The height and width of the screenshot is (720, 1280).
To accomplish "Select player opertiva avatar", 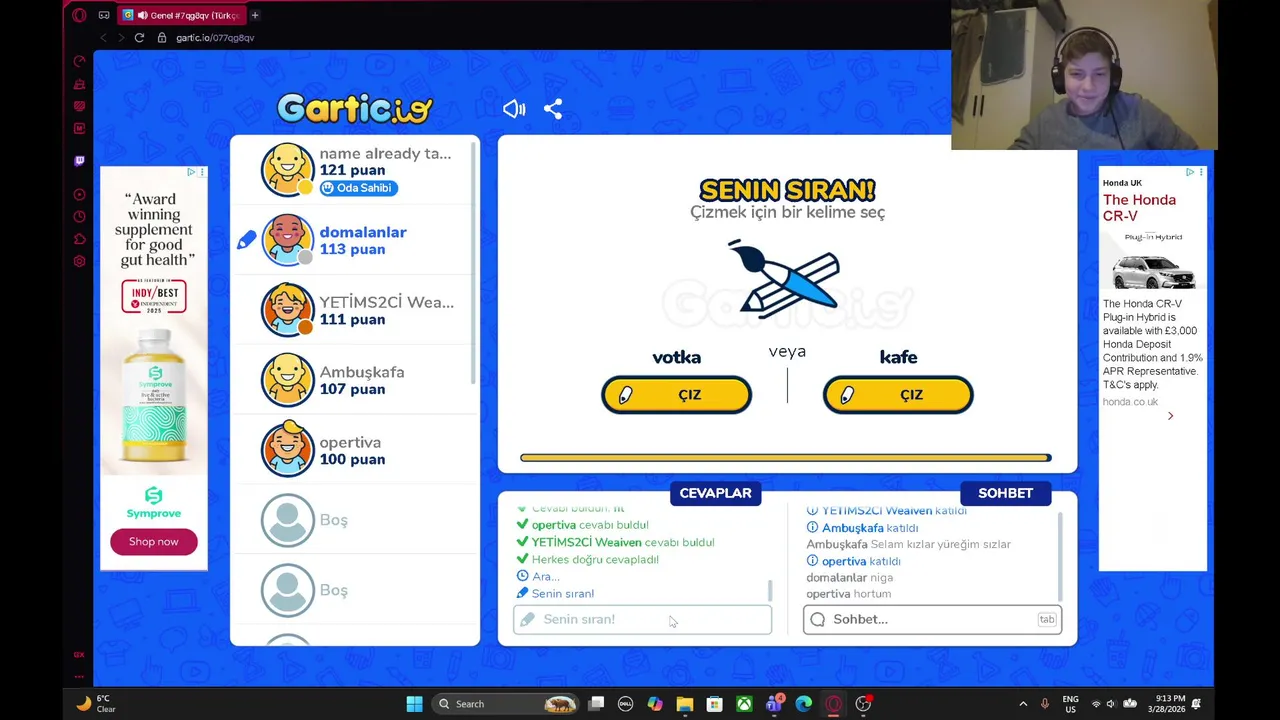I will tap(288, 450).
